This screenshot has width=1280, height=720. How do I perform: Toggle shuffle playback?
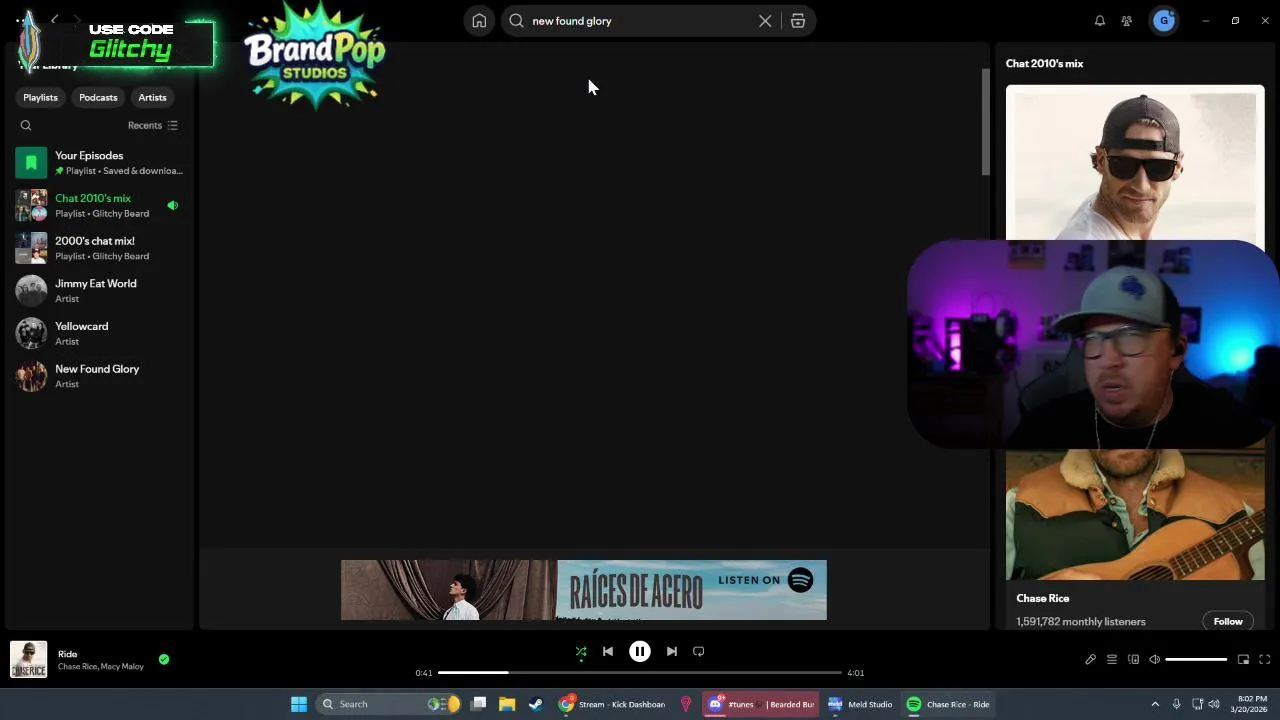click(581, 652)
